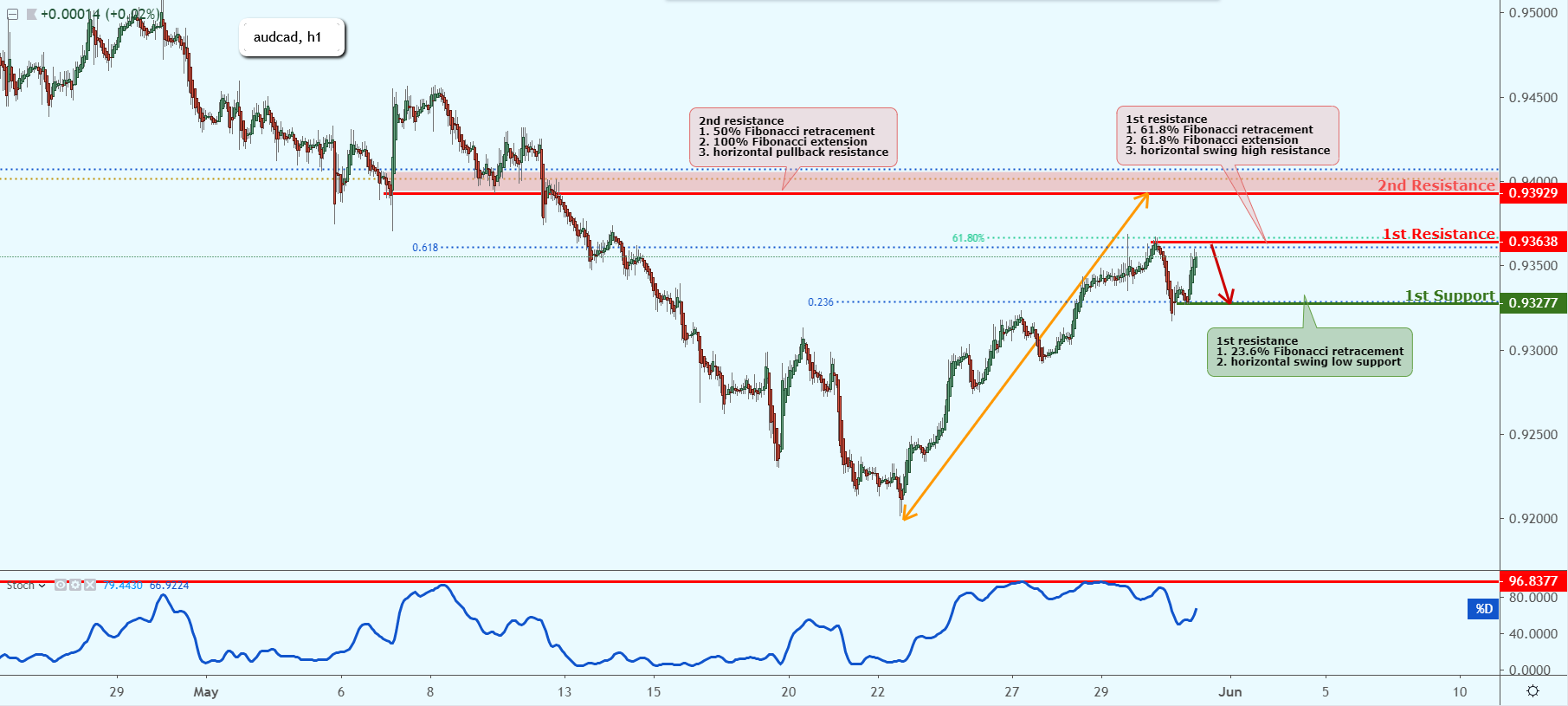The width and height of the screenshot is (1568, 706).
Task: Click the +0.00014 (+0.02%) price change text
Action: click(x=100, y=15)
